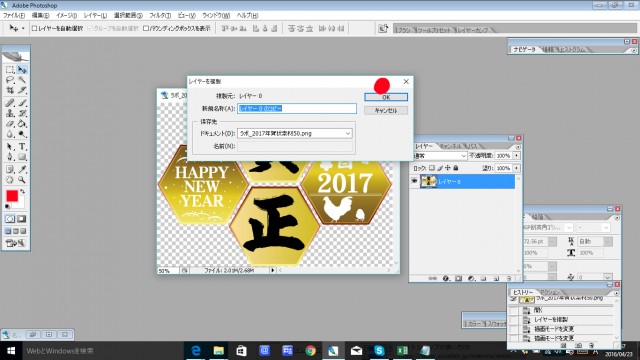This screenshot has width=640, height=360.
Task: Confirm layer duplication with OK
Action: coord(386,97)
